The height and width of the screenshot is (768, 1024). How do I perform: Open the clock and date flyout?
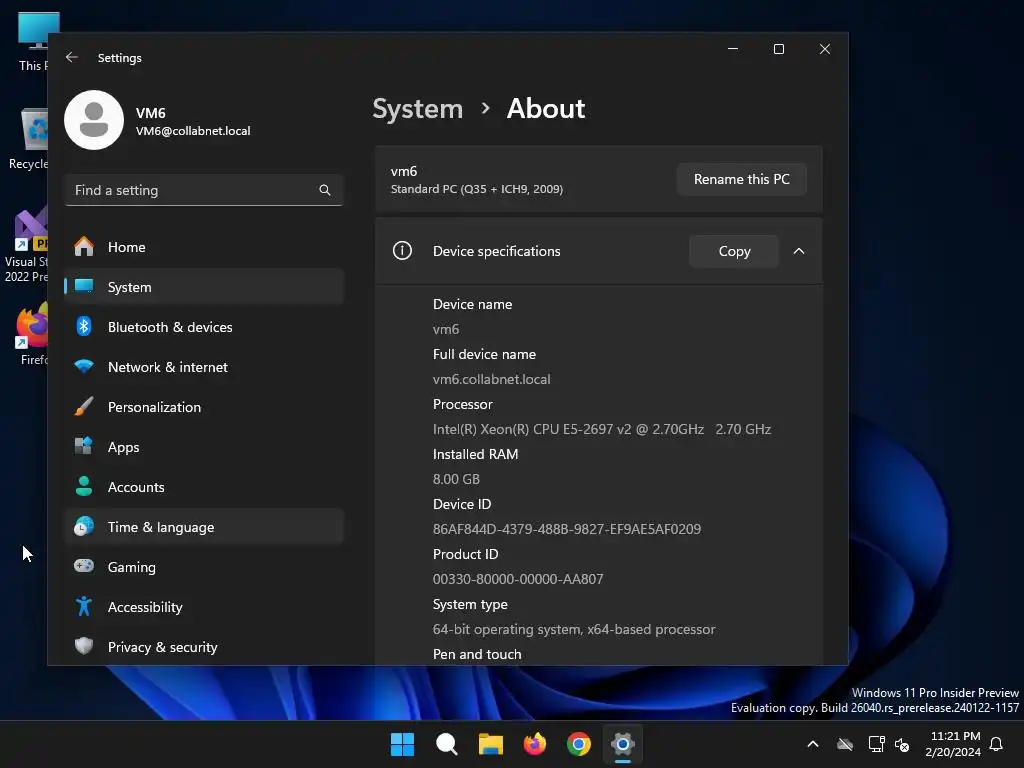[x=953, y=744]
